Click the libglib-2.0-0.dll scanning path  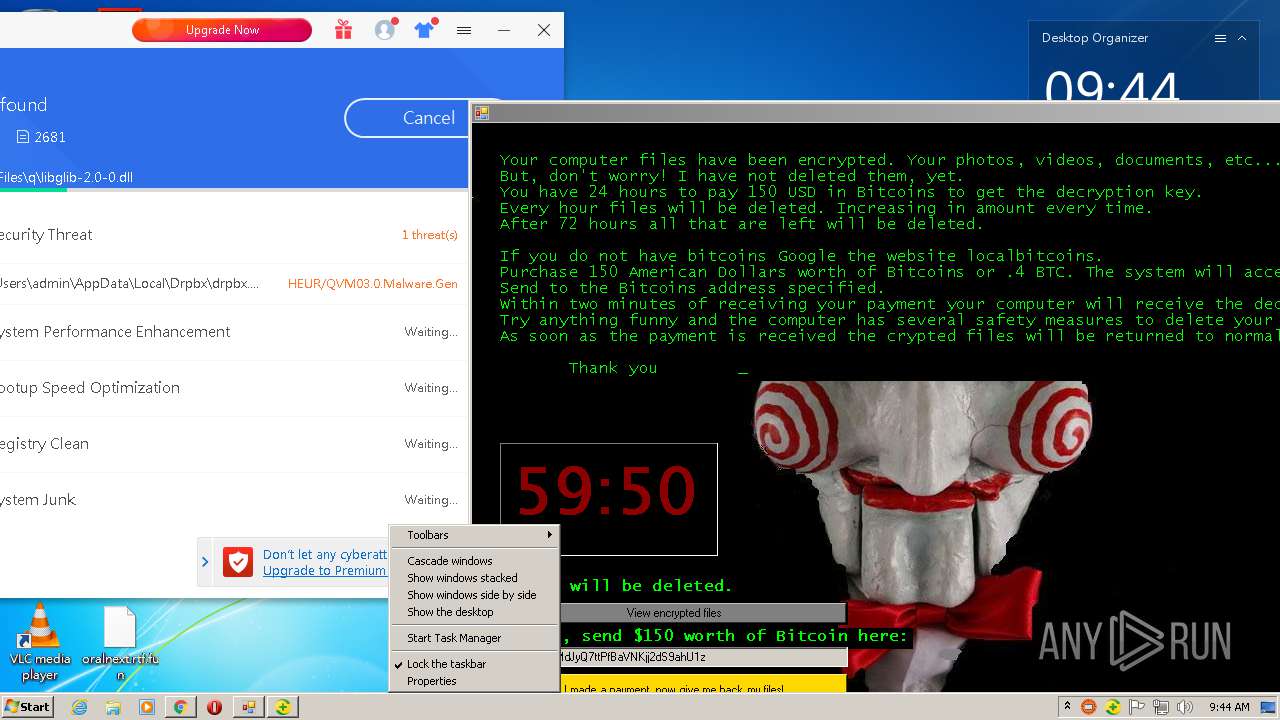click(66, 177)
